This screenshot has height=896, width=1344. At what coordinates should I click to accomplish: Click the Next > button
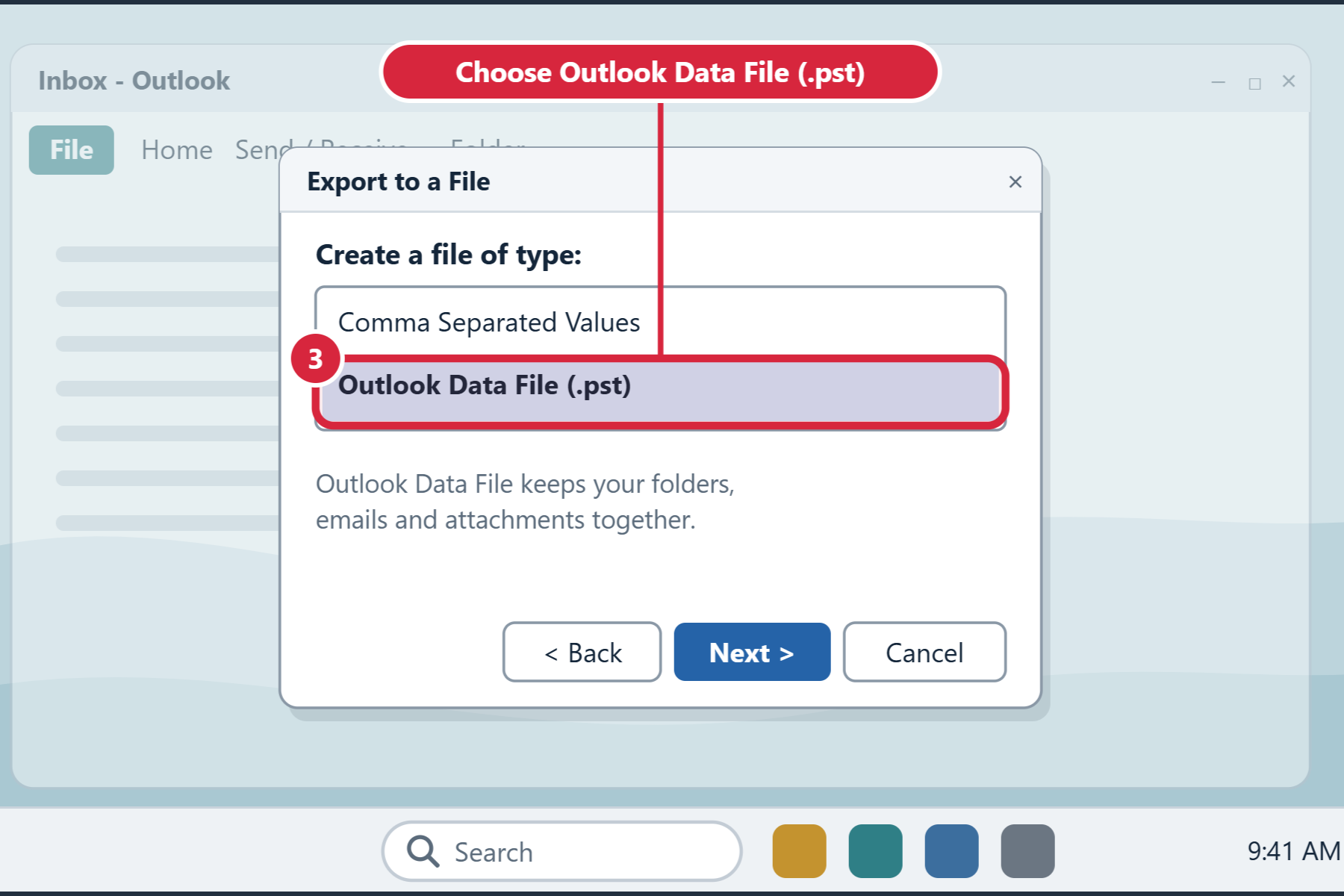[x=752, y=652]
